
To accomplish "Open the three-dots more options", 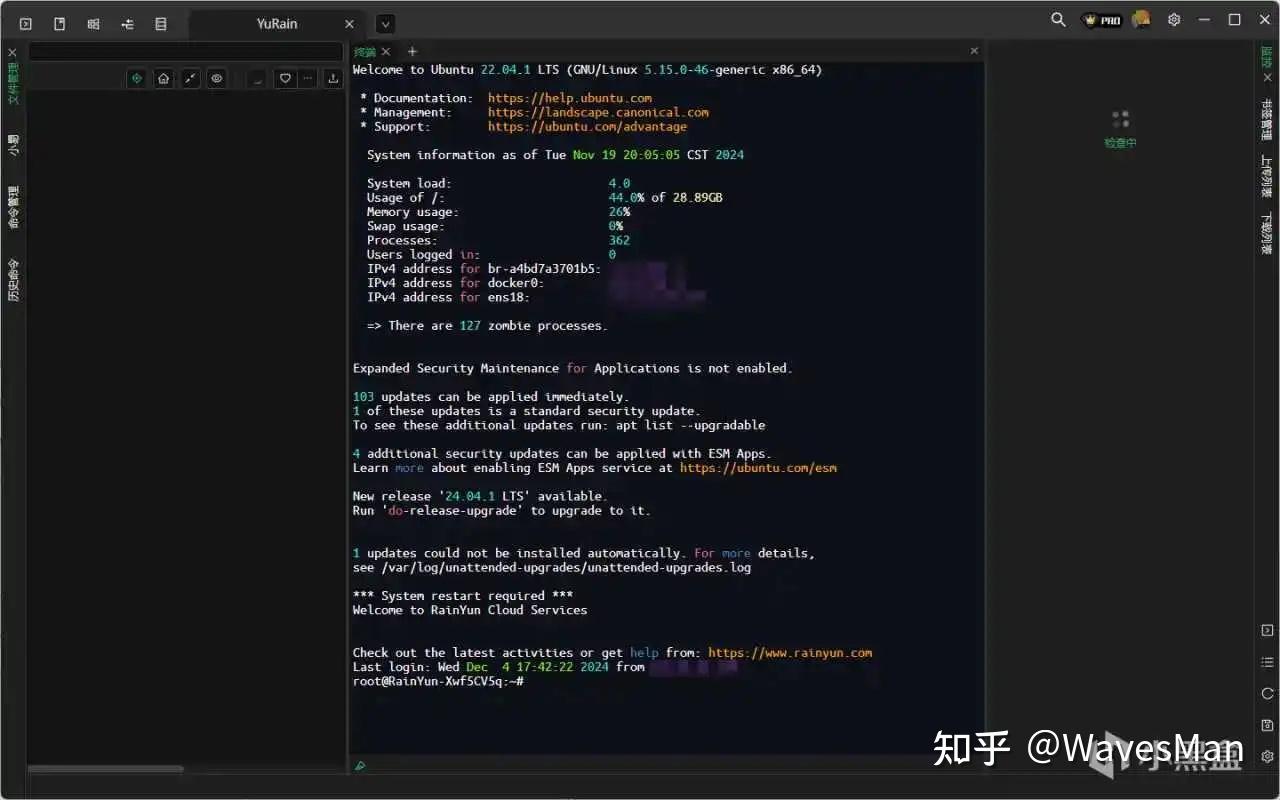I will tap(307, 78).
